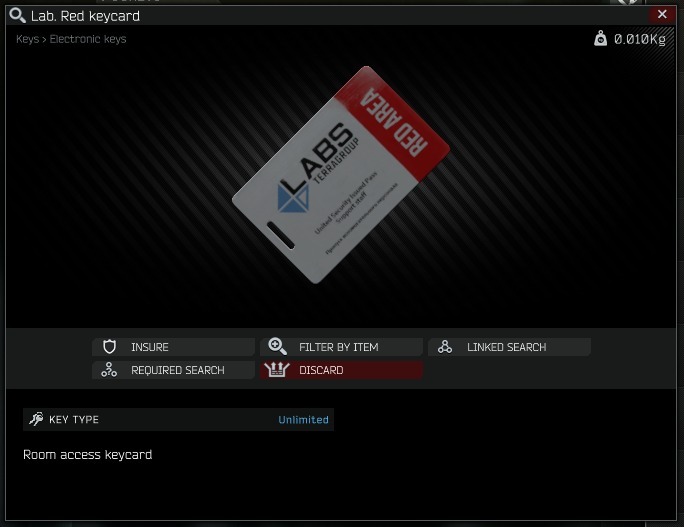
Task: Select the KEY TYPE label
Action: click(74, 420)
